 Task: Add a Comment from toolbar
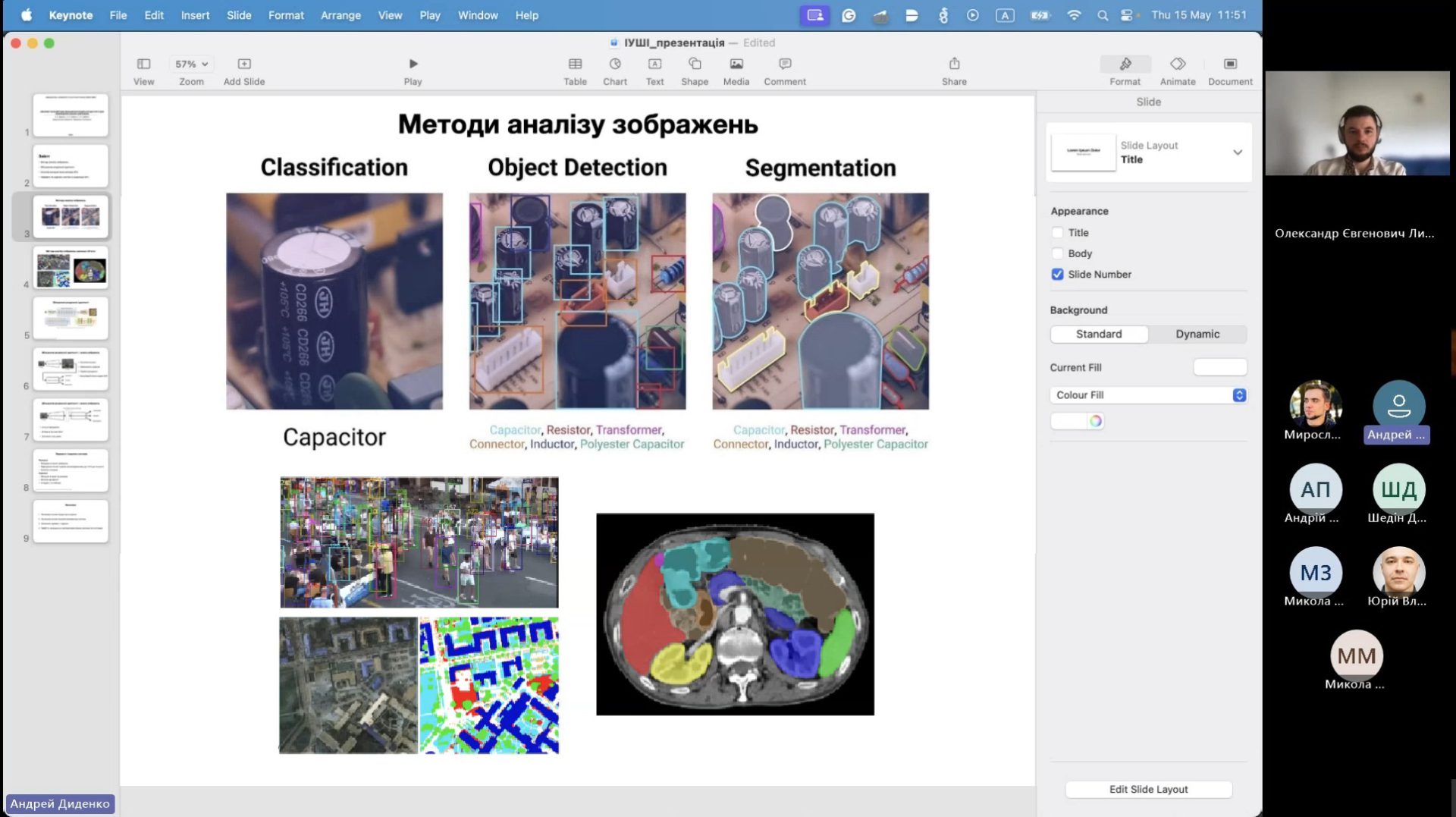point(785,64)
